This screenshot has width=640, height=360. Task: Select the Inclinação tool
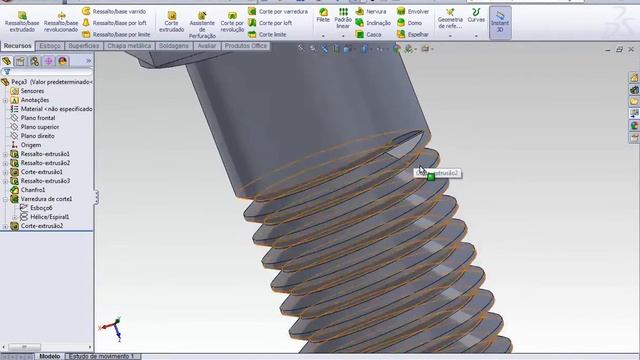coord(373,23)
